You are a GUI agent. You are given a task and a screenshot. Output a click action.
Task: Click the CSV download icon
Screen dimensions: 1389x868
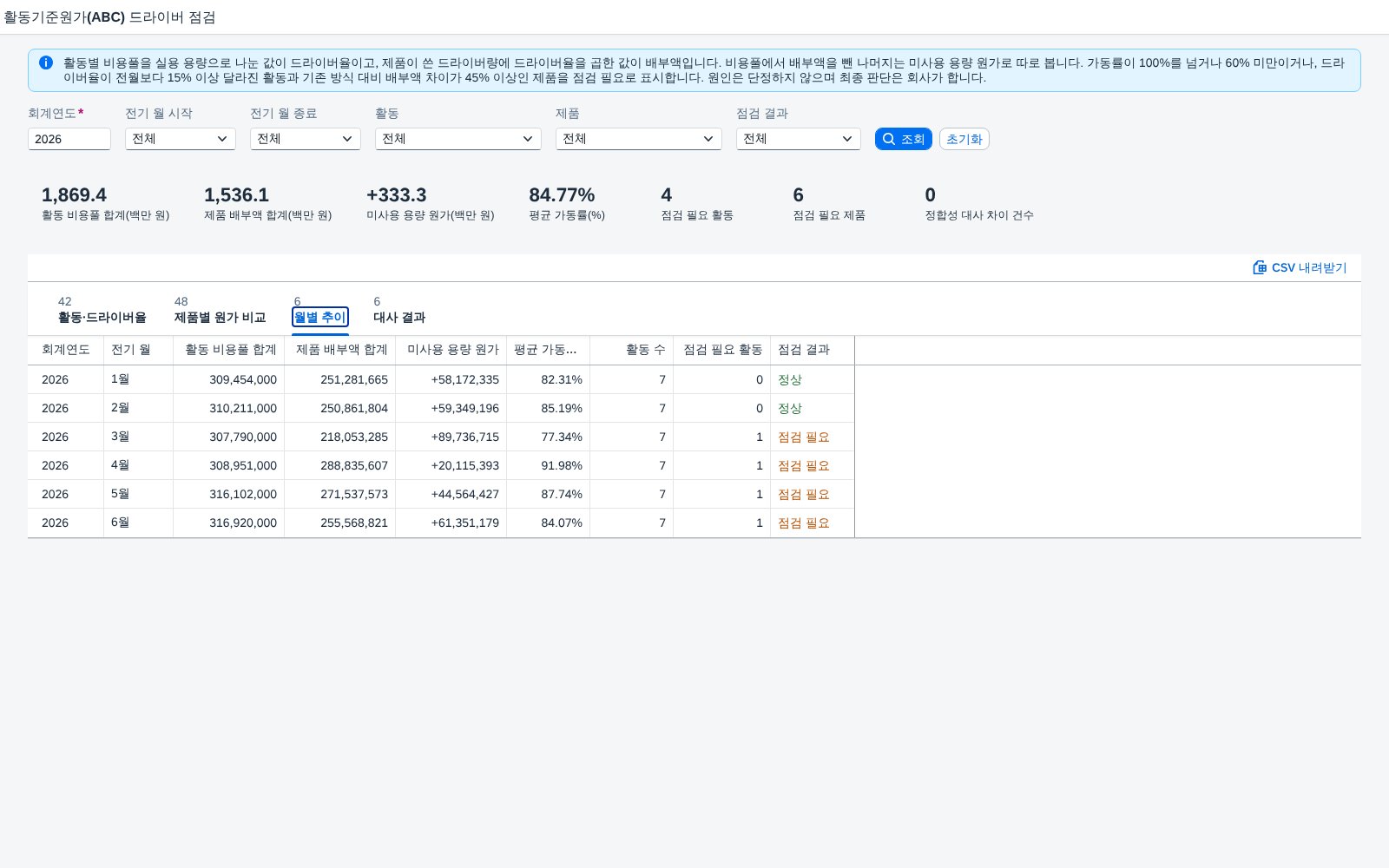point(1260,267)
